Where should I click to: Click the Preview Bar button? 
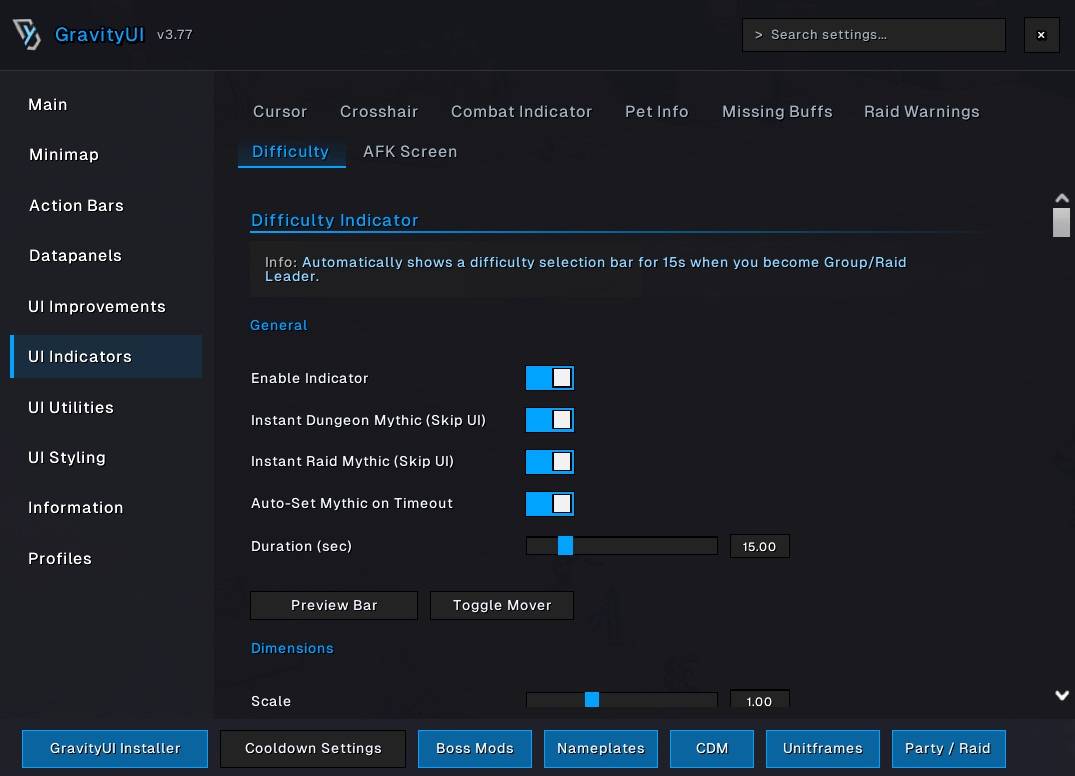coord(334,605)
